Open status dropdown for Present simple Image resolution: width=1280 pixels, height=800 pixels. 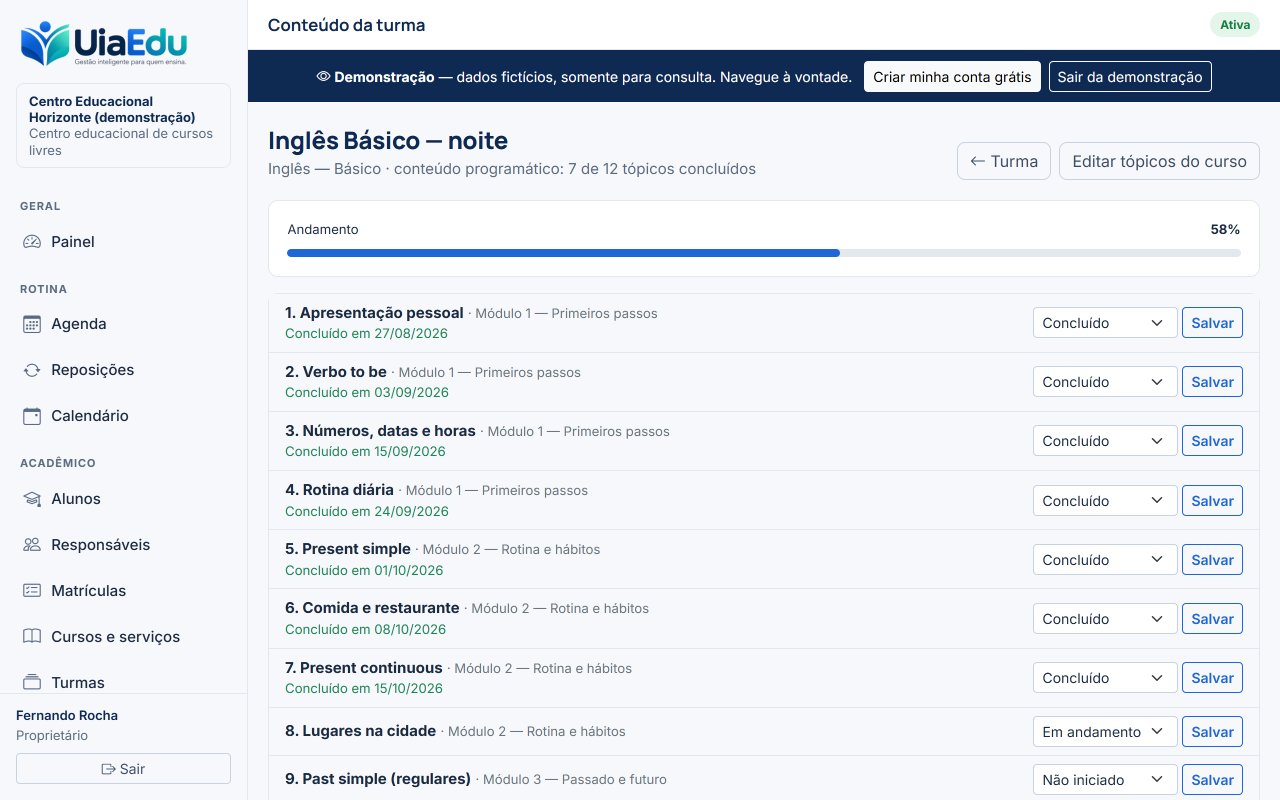coord(1105,560)
